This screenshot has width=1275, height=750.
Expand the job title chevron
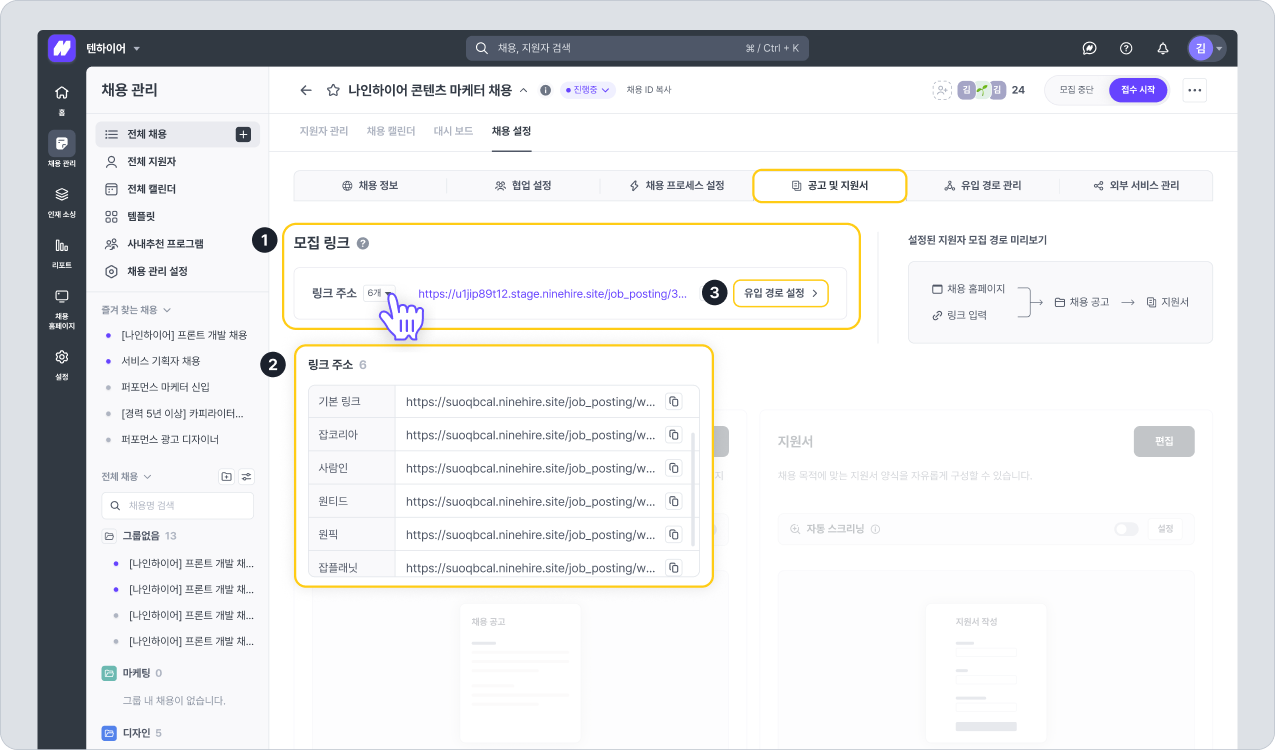click(x=523, y=90)
